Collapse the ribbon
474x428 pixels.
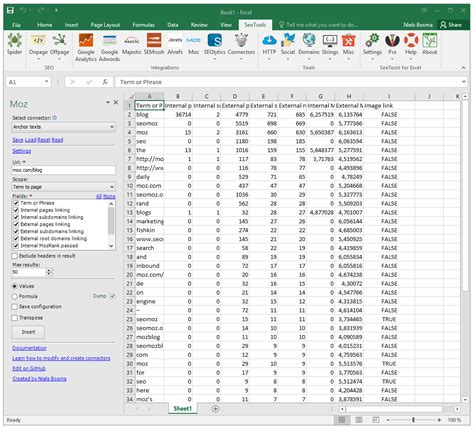point(463,68)
